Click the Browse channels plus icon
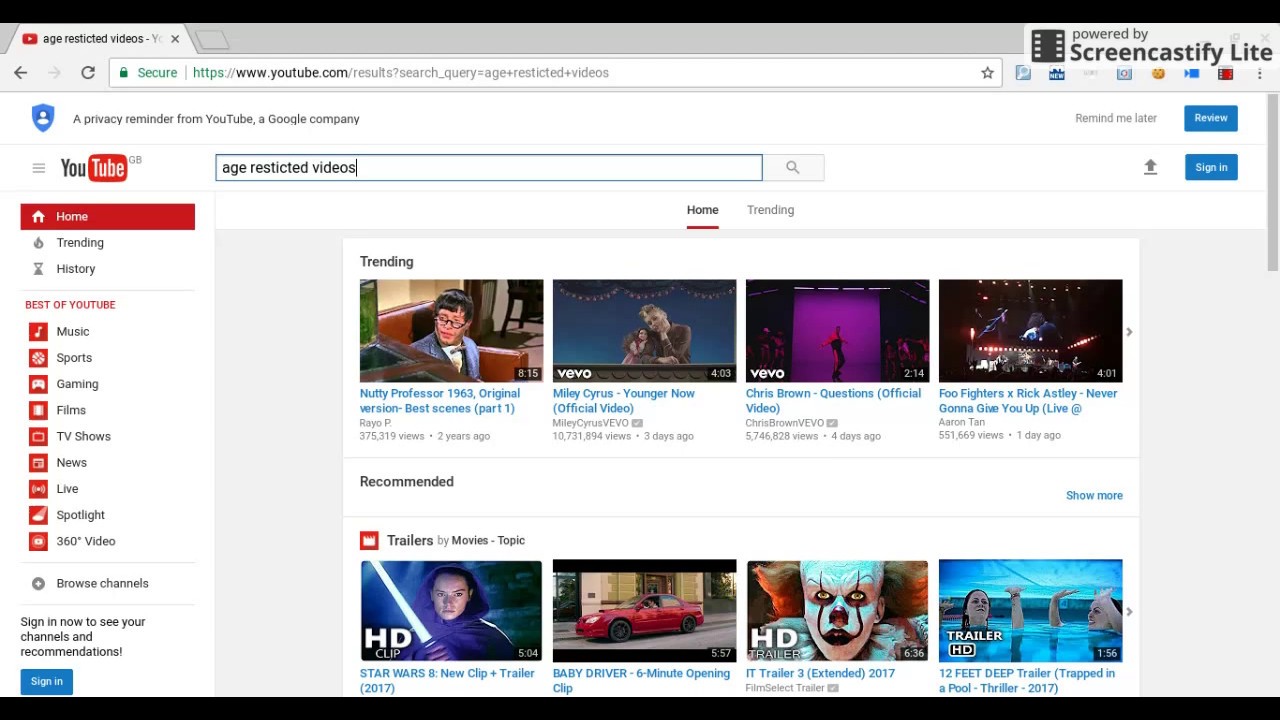Image resolution: width=1280 pixels, height=720 pixels. click(38, 583)
